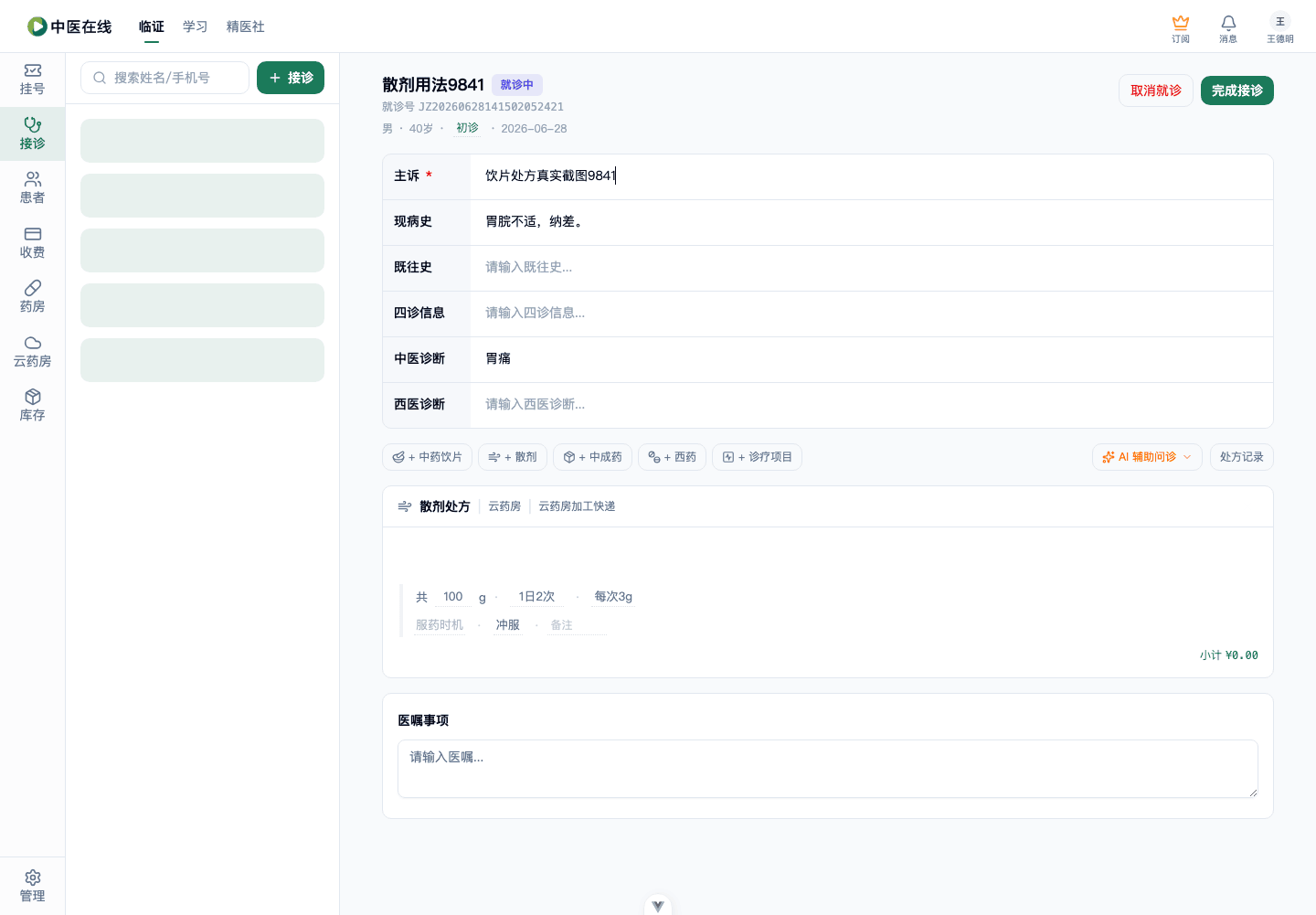1316x915 pixels.
Task: Open 库存 inventory in sidebar
Action: (32, 406)
